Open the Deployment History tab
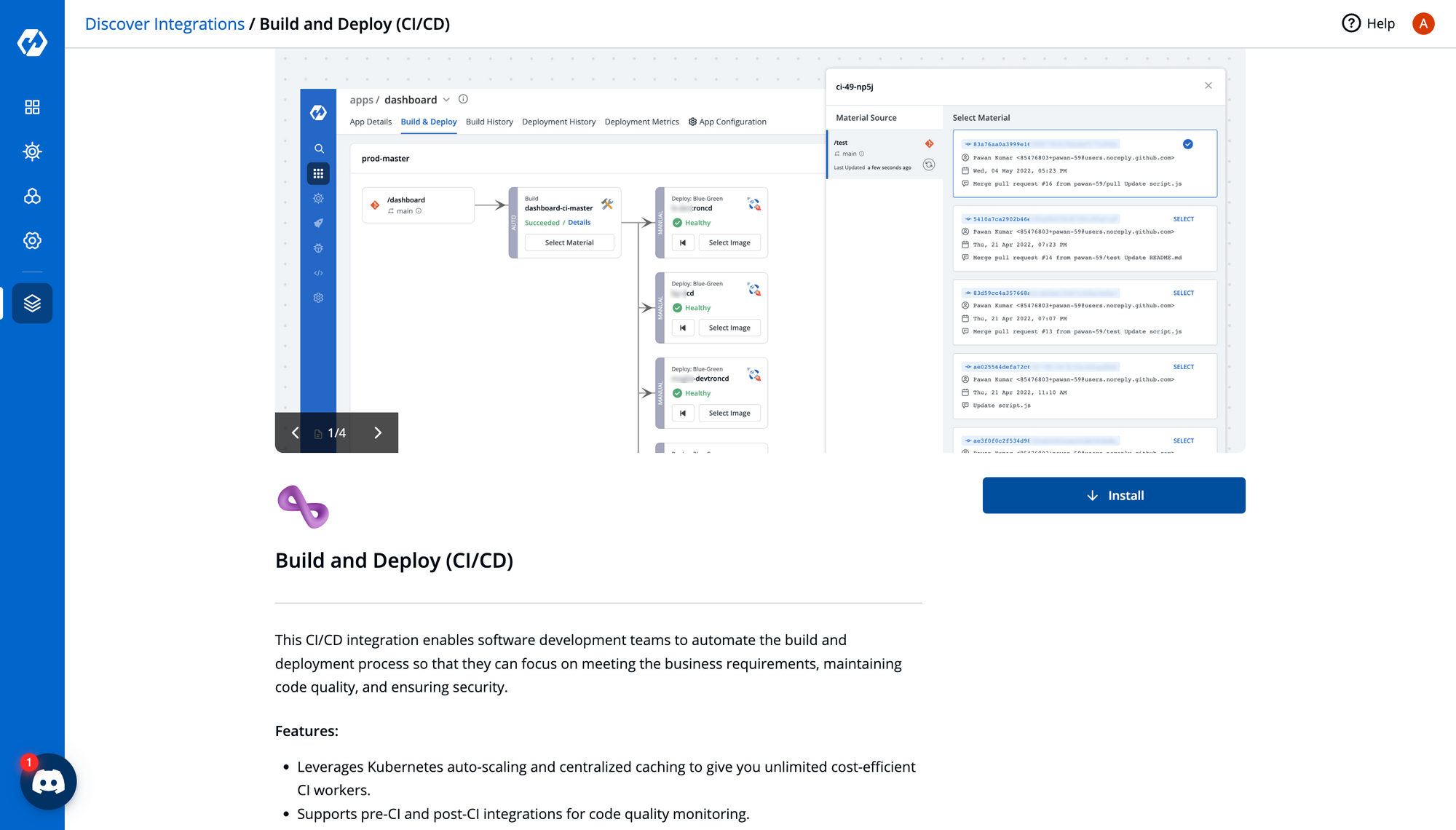The width and height of the screenshot is (1456, 830). [x=558, y=121]
